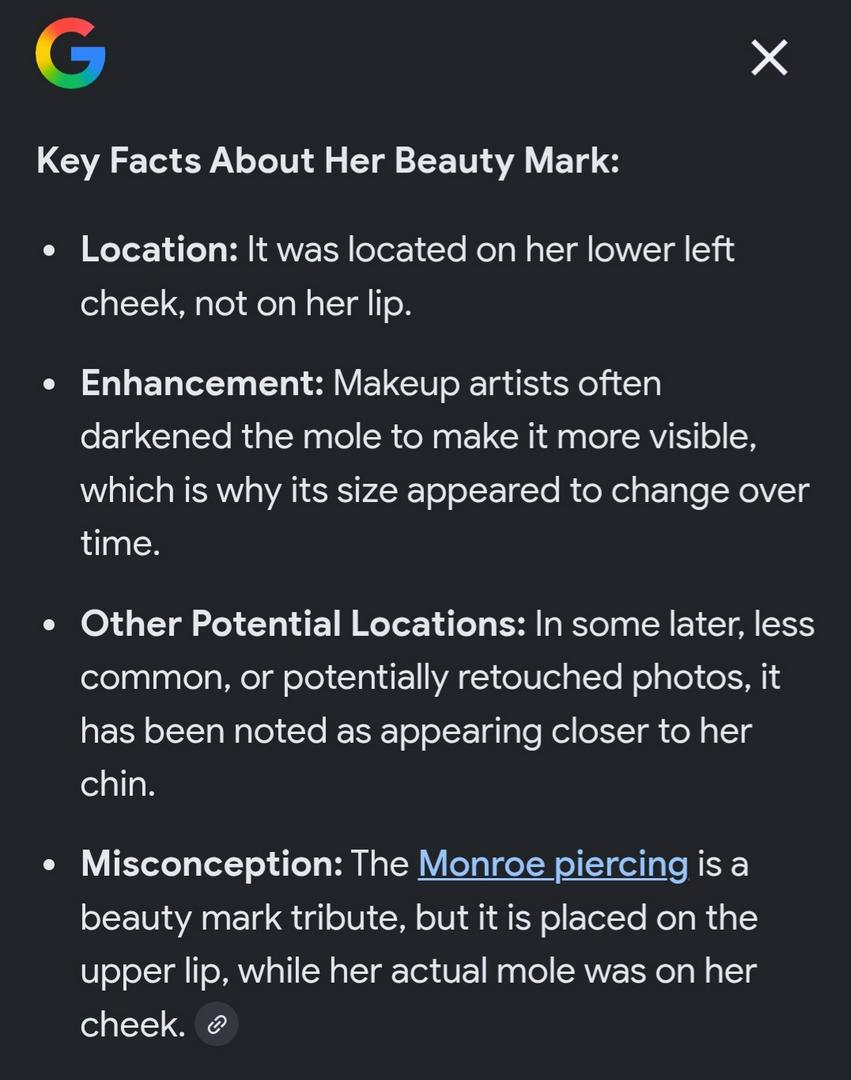Close the overview with the X button
The width and height of the screenshot is (851, 1080).
tap(769, 58)
